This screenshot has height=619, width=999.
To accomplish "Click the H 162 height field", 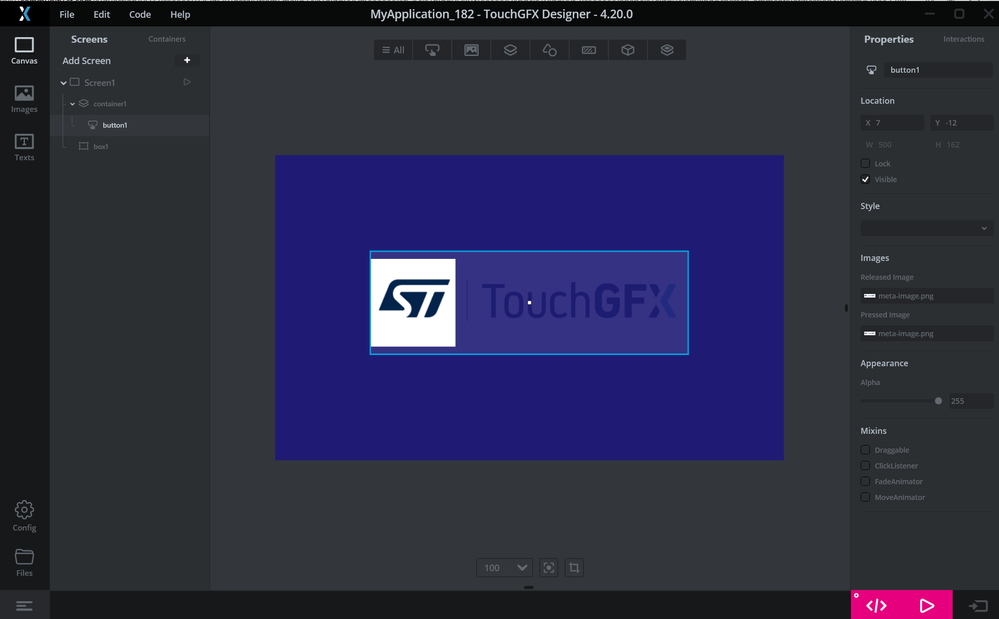I will 961,145.
